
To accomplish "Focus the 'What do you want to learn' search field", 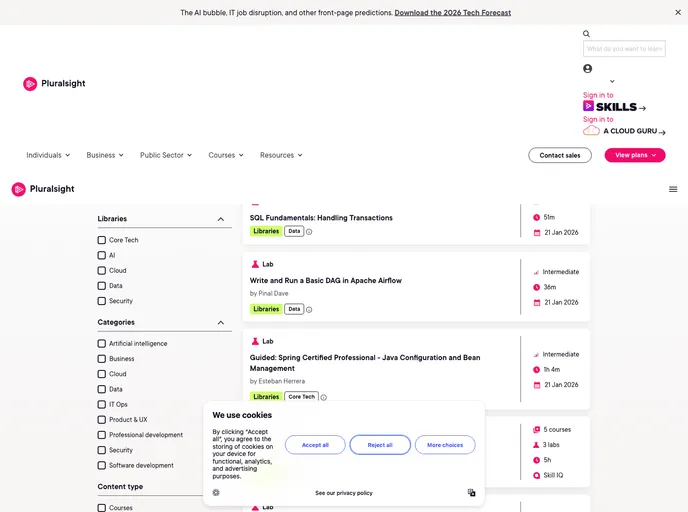I will pyautogui.click(x=624, y=48).
